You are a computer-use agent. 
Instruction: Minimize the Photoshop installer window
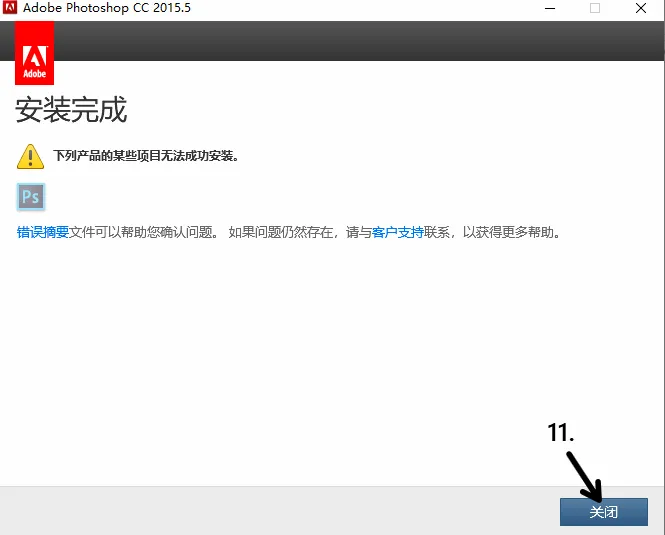(x=550, y=8)
